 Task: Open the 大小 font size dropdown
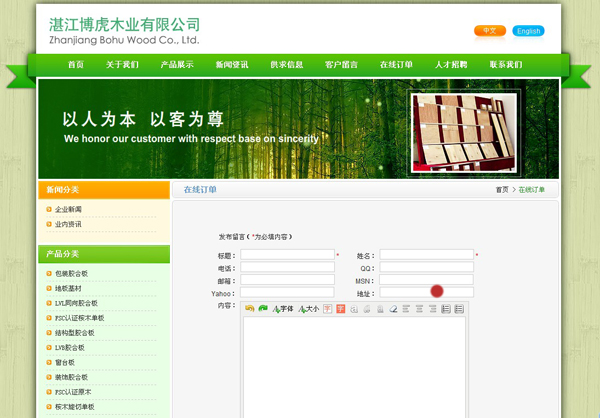[309, 309]
